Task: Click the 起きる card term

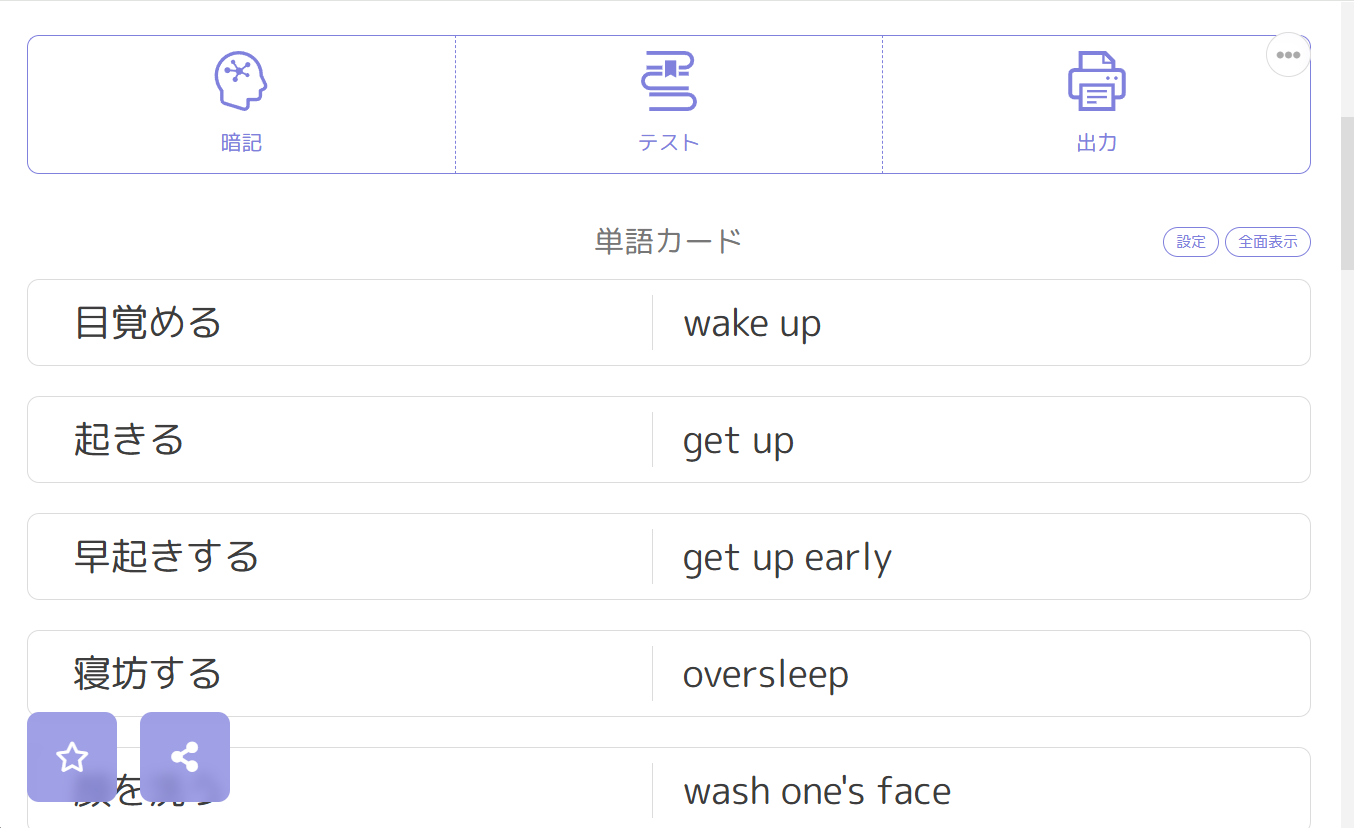Action: coord(129,440)
